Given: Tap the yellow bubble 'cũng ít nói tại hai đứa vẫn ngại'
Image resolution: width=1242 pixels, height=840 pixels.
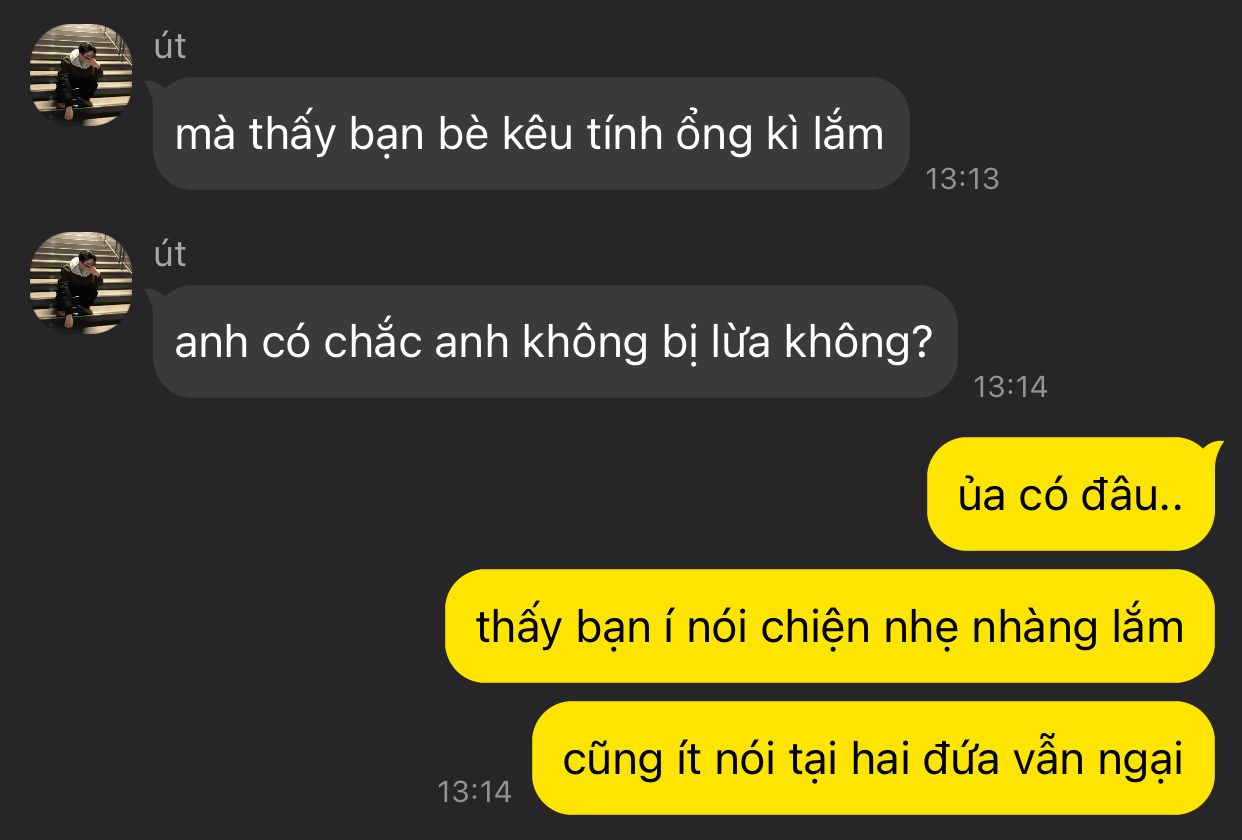Looking at the screenshot, I should [x=873, y=758].
